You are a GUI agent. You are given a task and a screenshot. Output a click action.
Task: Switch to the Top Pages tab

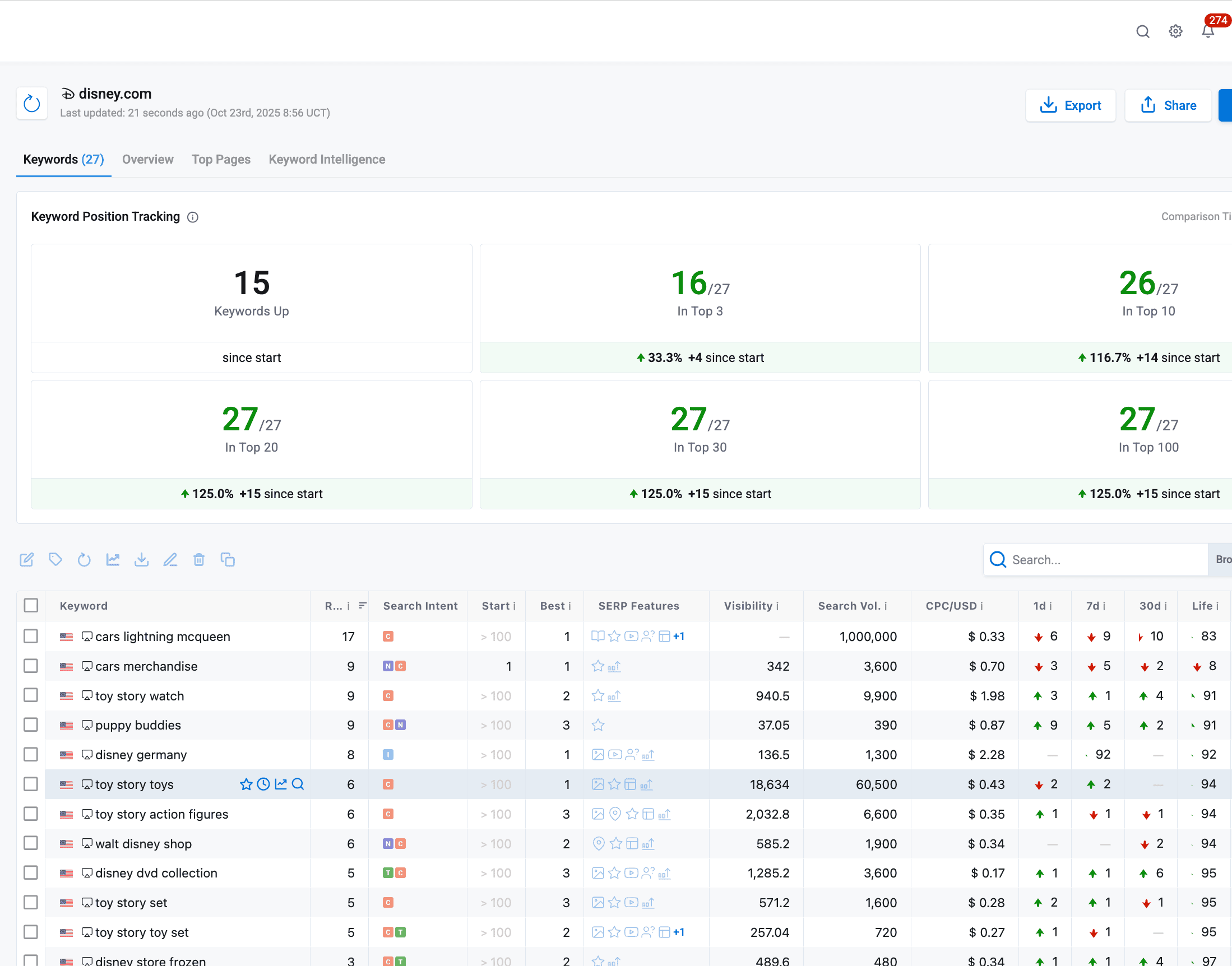click(221, 160)
